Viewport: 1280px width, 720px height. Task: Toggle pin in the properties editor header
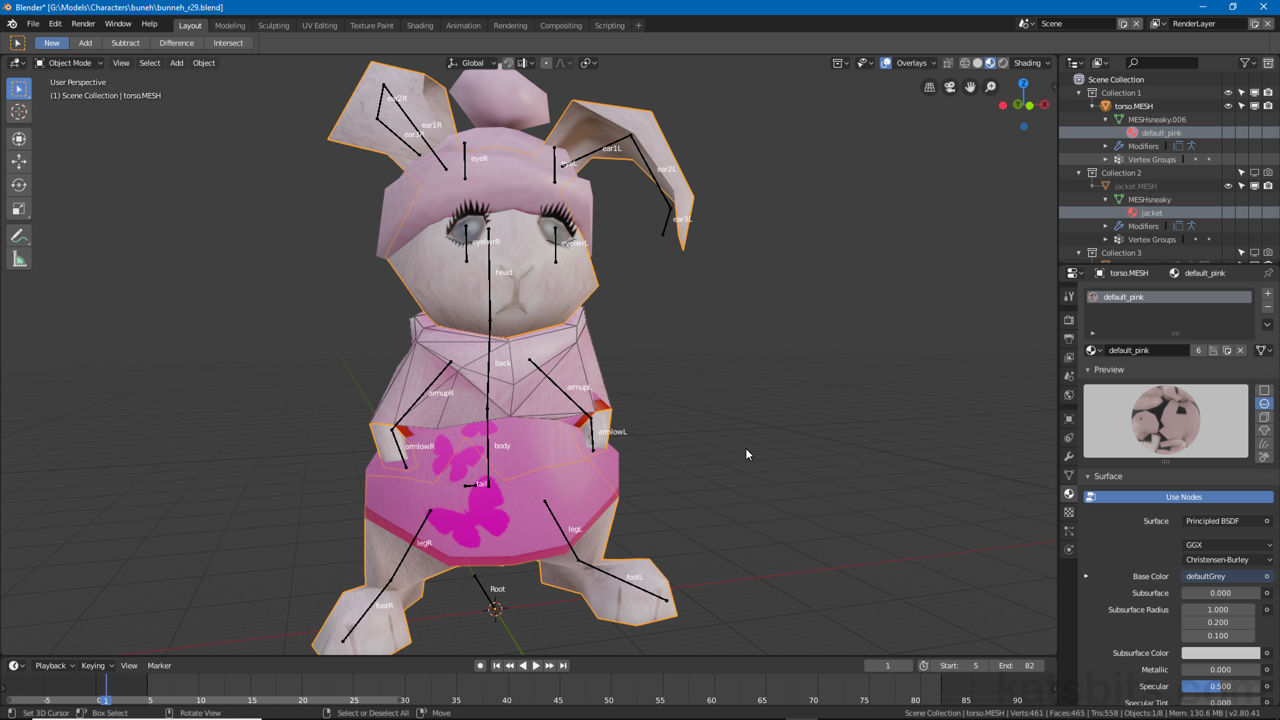coord(1268,273)
